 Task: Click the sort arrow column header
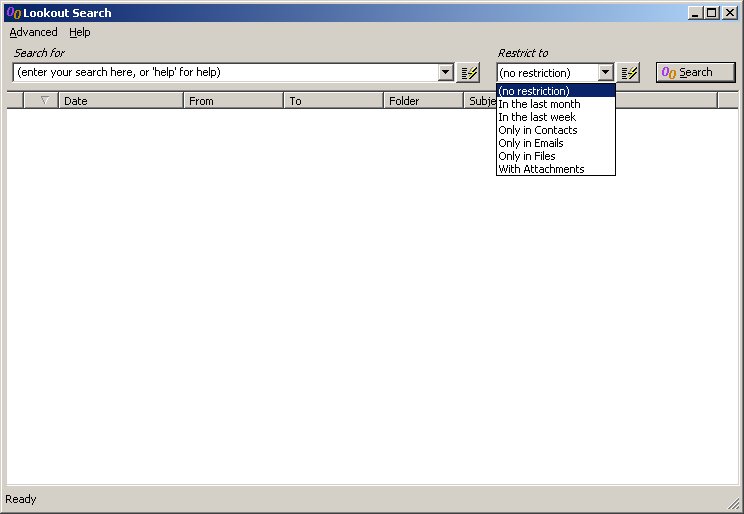coord(41,101)
